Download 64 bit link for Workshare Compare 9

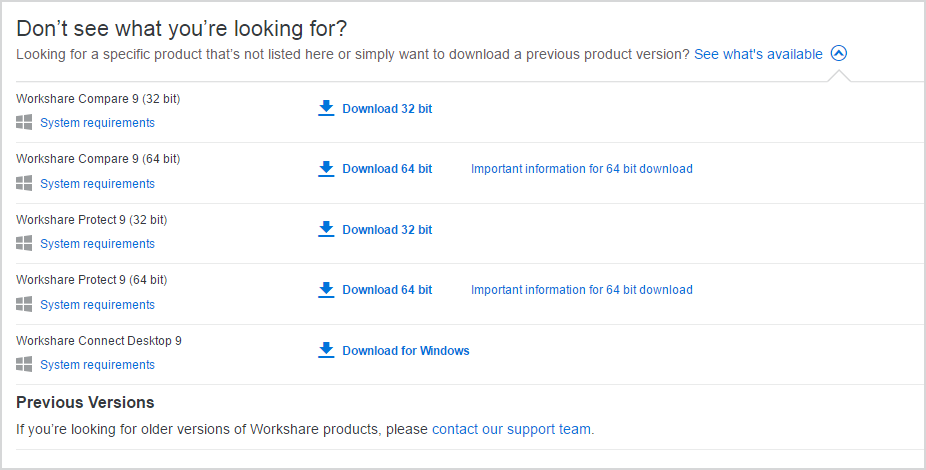387,169
